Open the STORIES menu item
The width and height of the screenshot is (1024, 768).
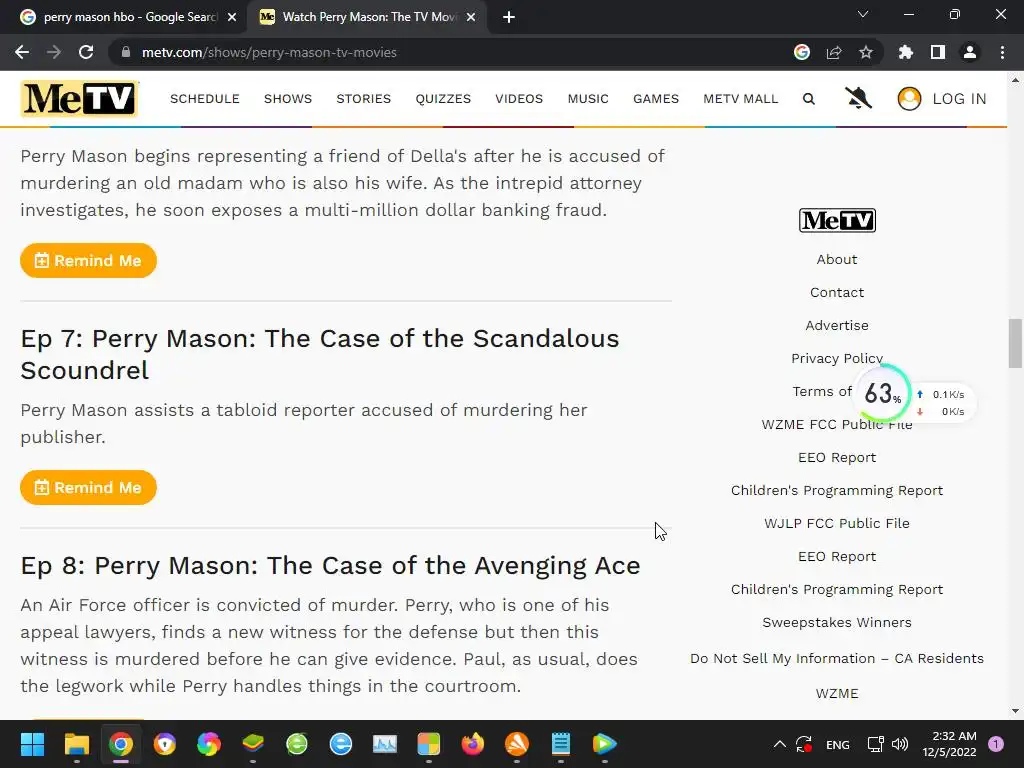click(364, 99)
